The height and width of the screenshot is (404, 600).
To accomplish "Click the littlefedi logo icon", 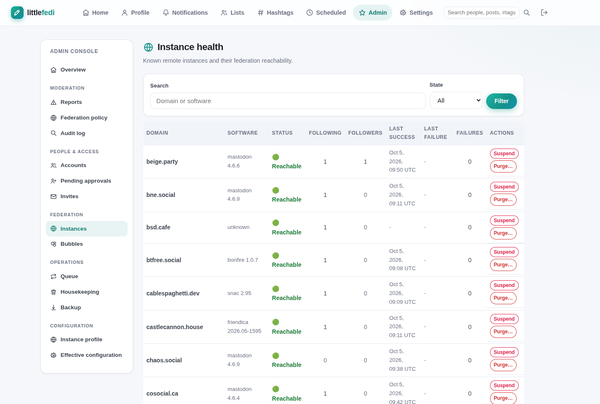I will [17, 13].
